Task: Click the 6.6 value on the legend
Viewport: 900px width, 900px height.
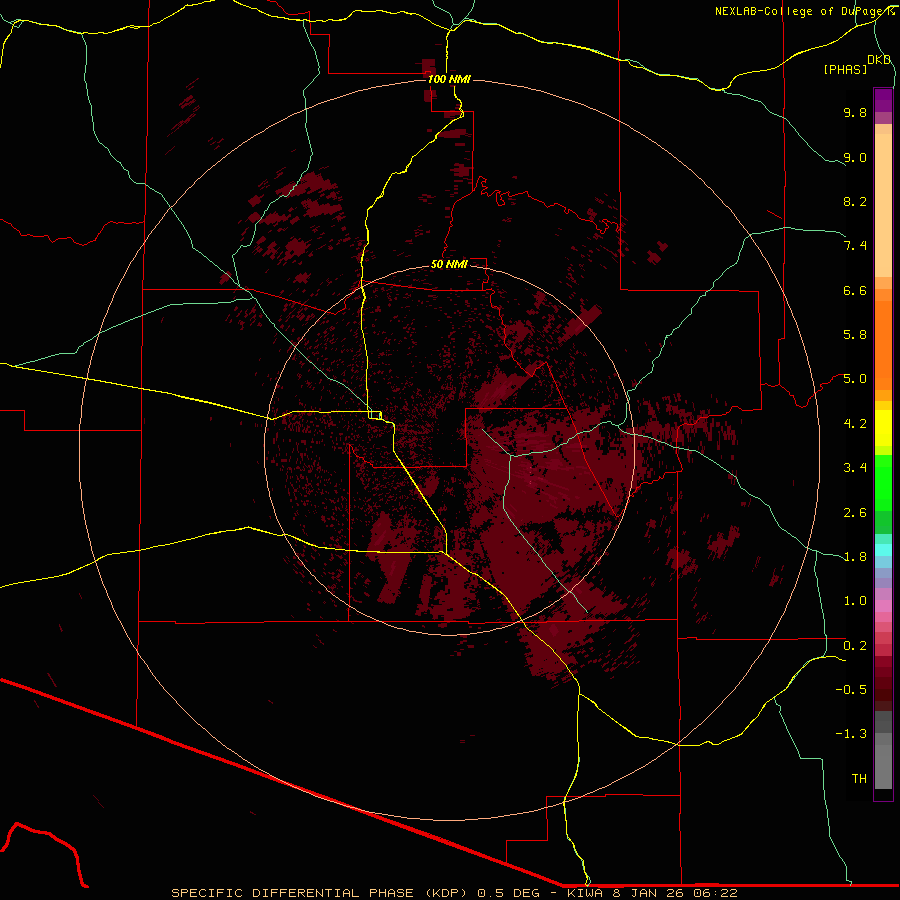Action: click(854, 290)
